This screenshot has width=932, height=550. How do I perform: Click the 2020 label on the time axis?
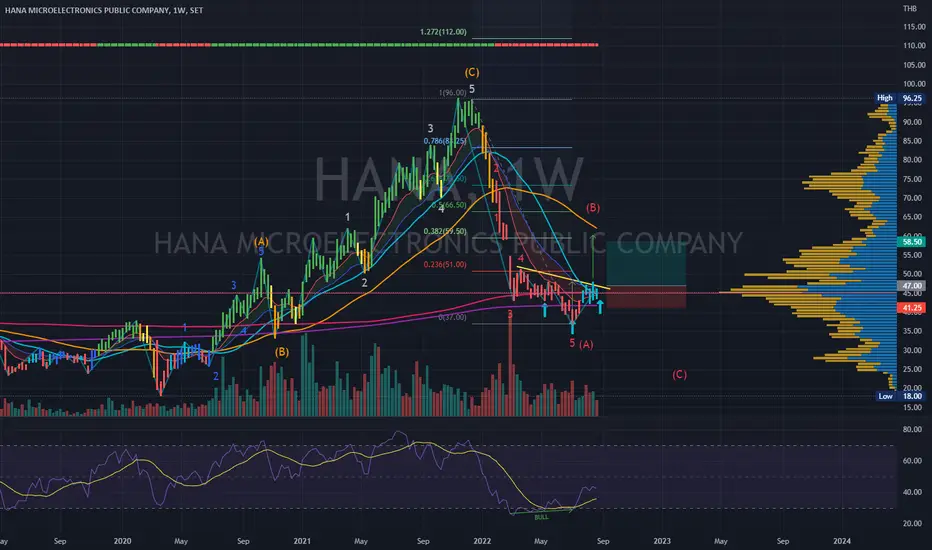pos(122,541)
